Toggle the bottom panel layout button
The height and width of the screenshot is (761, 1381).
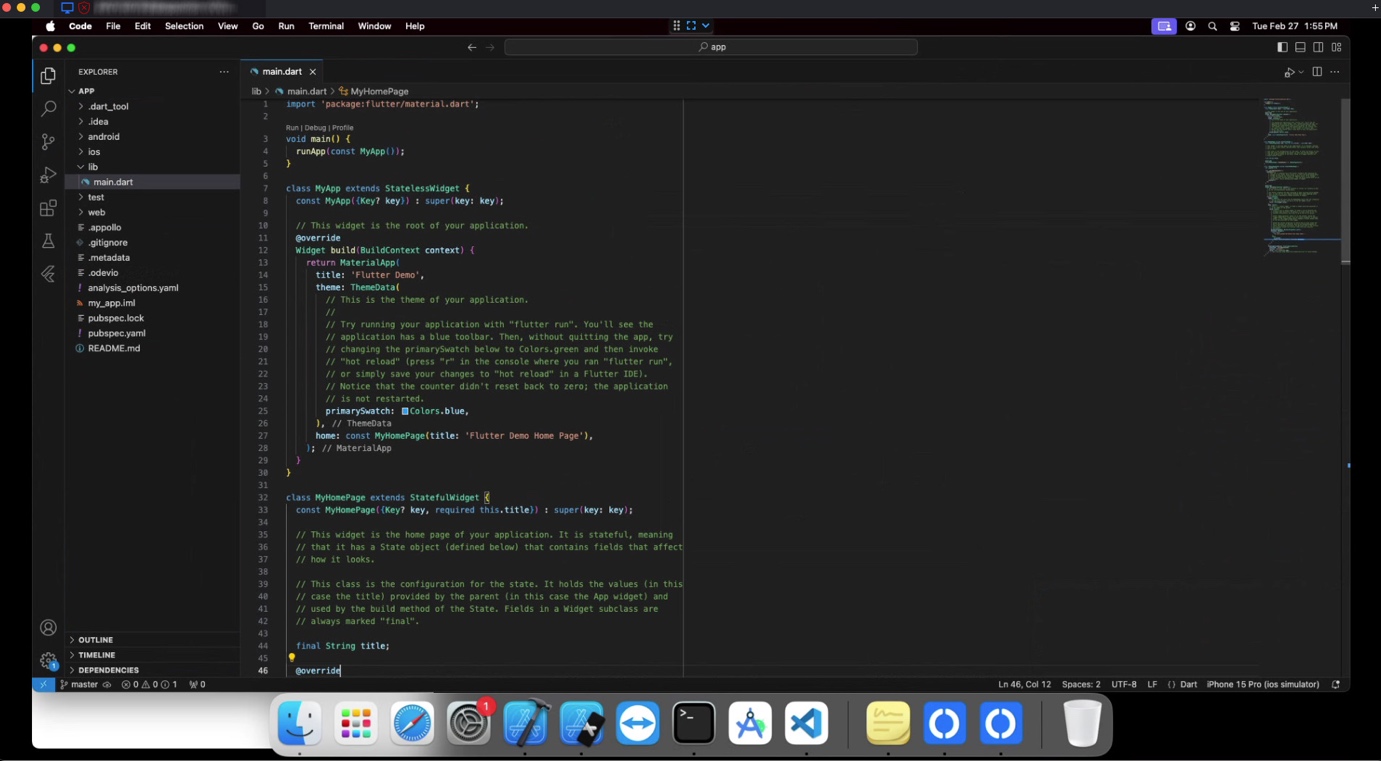click(1300, 47)
